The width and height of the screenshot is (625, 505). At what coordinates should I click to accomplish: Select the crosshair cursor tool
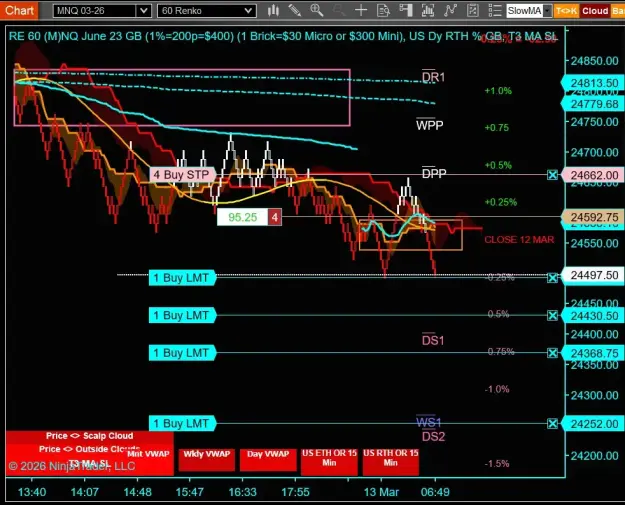click(361, 11)
